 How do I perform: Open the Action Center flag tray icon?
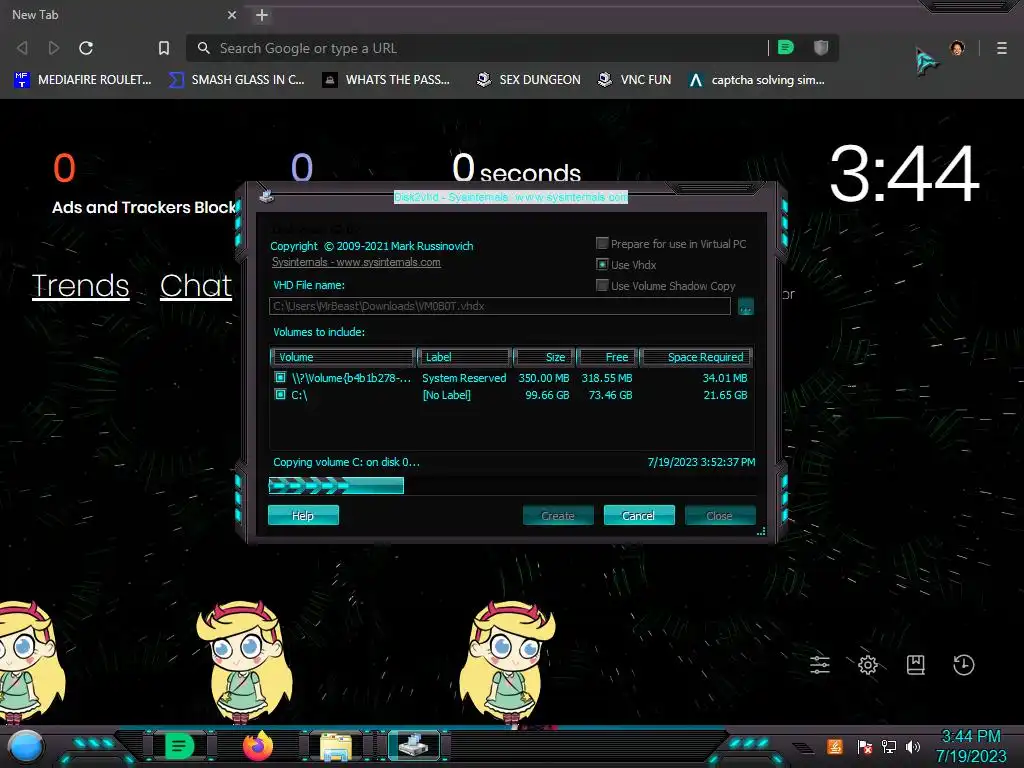click(865, 746)
